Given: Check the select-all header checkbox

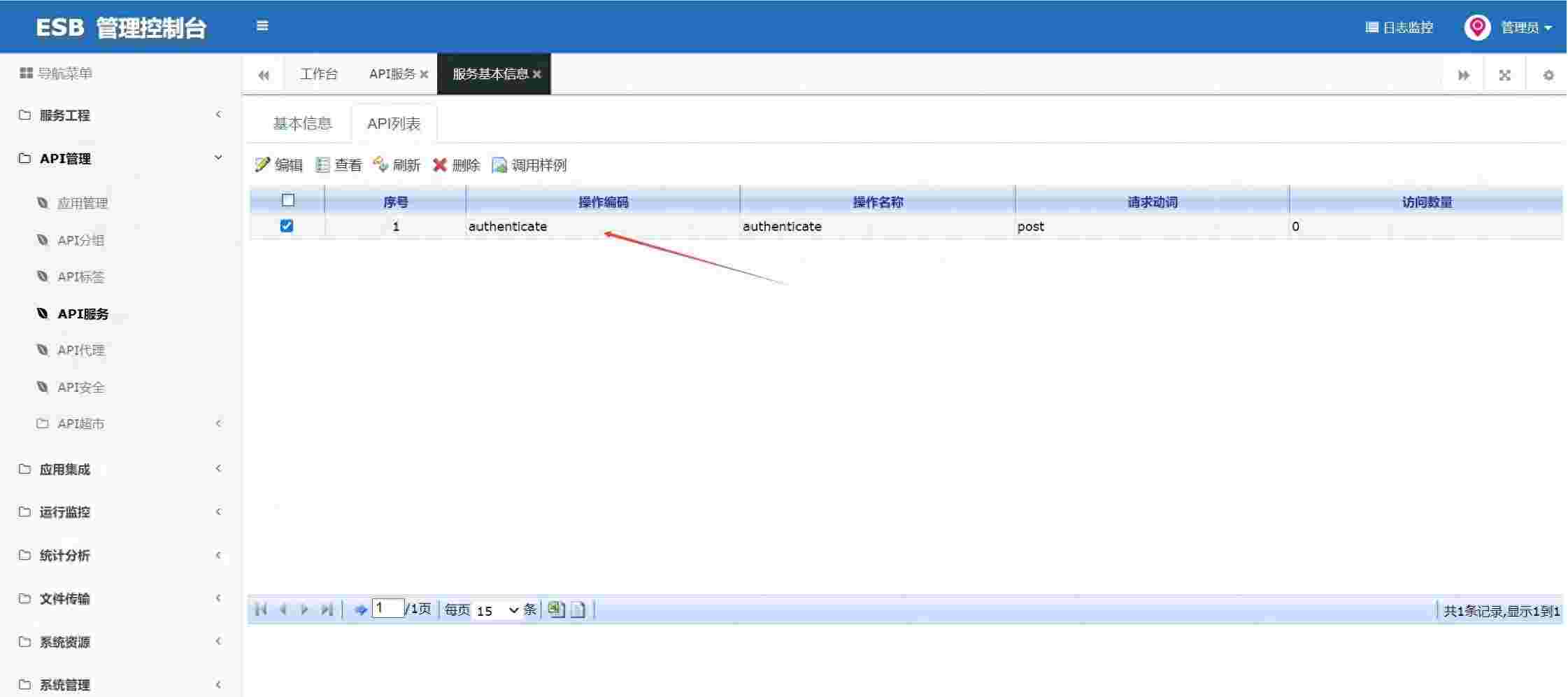Looking at the screenshot, I should (287, 200).
